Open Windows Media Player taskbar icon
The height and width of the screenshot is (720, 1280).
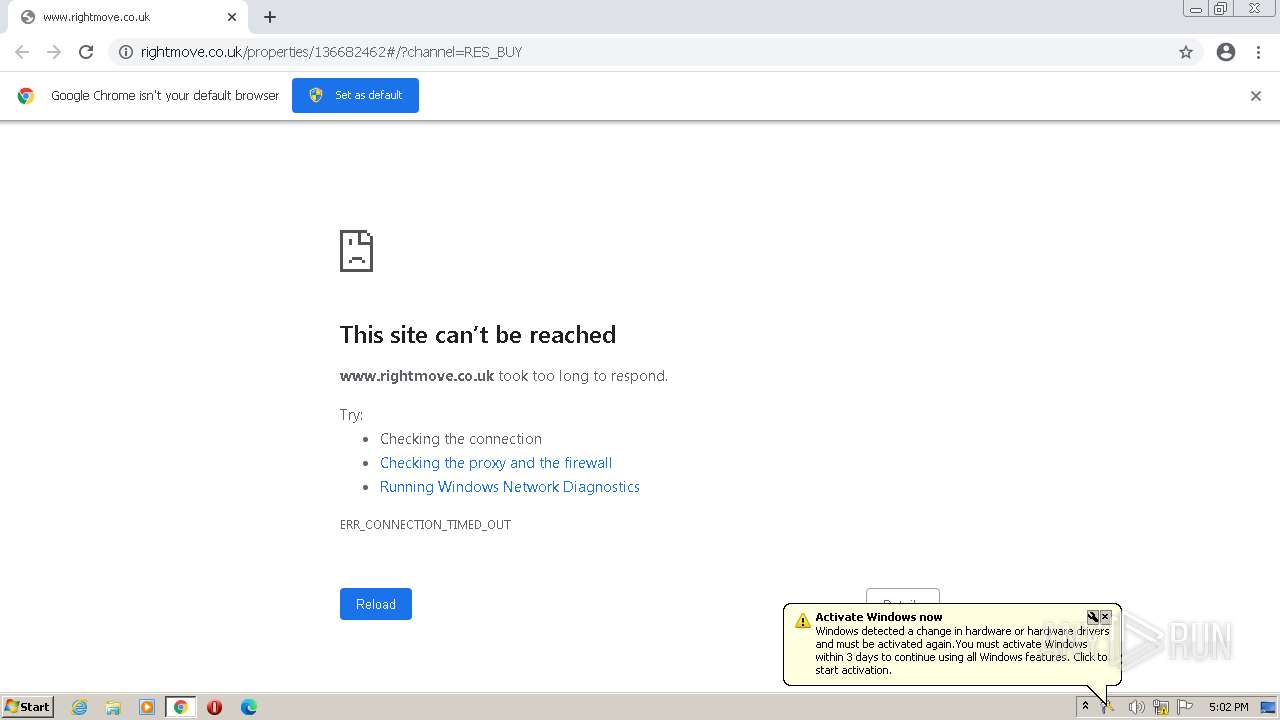coord(147,707)
